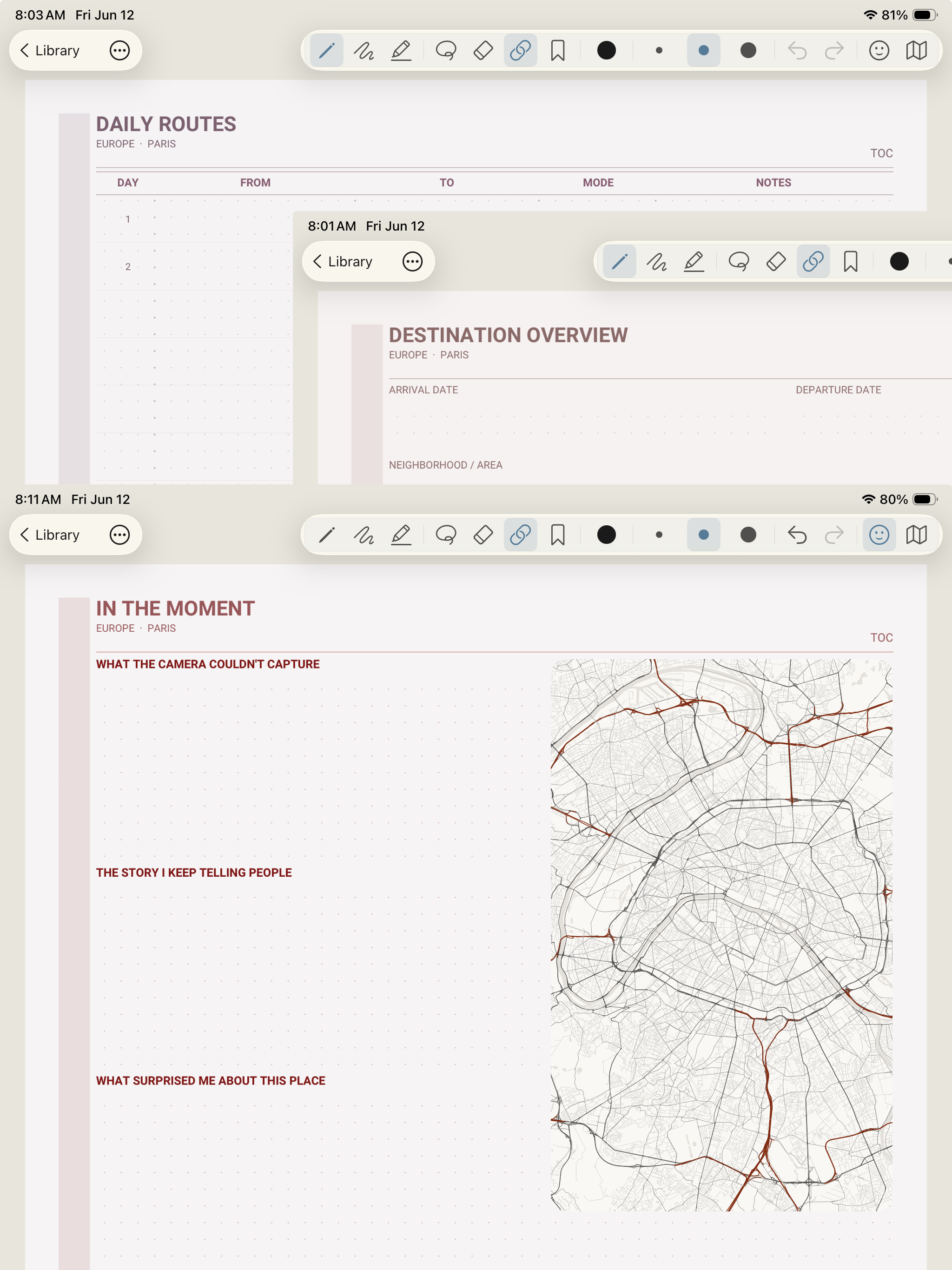Select highlighter in Destination Overview toolbar
The image size is (952, 1270).
click(x=694, y=262)
